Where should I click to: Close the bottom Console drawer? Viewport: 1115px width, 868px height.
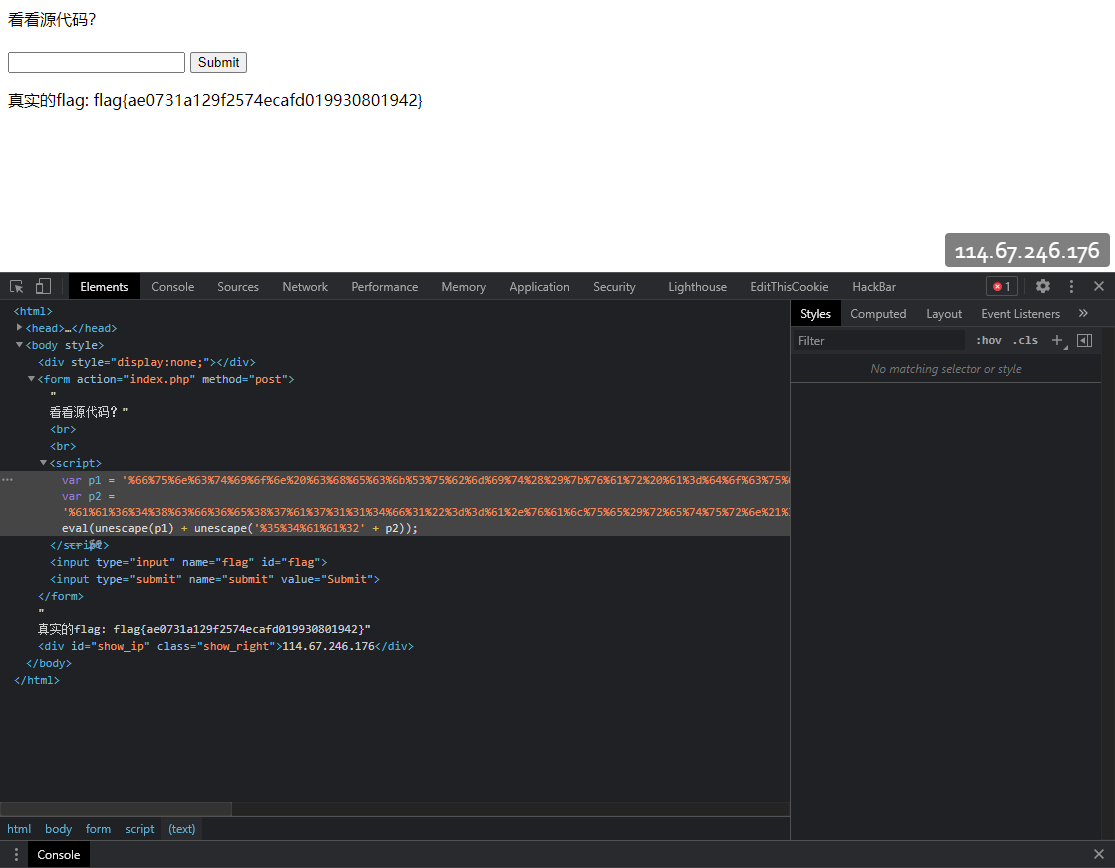(1099, 854)
